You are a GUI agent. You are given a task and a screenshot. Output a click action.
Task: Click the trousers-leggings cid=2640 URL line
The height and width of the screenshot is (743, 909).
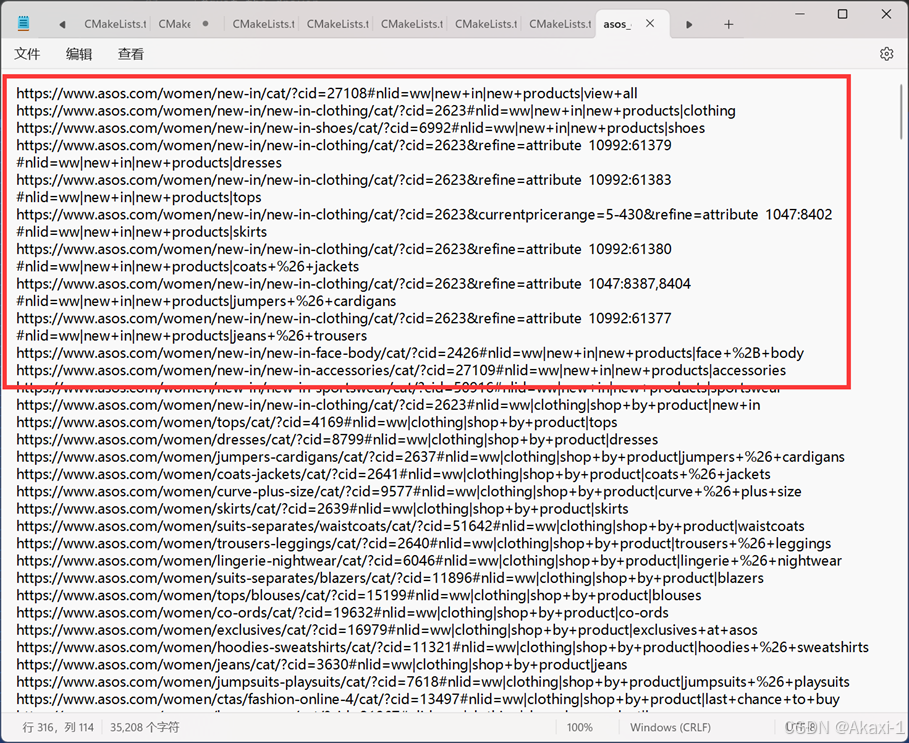point(424,544)
